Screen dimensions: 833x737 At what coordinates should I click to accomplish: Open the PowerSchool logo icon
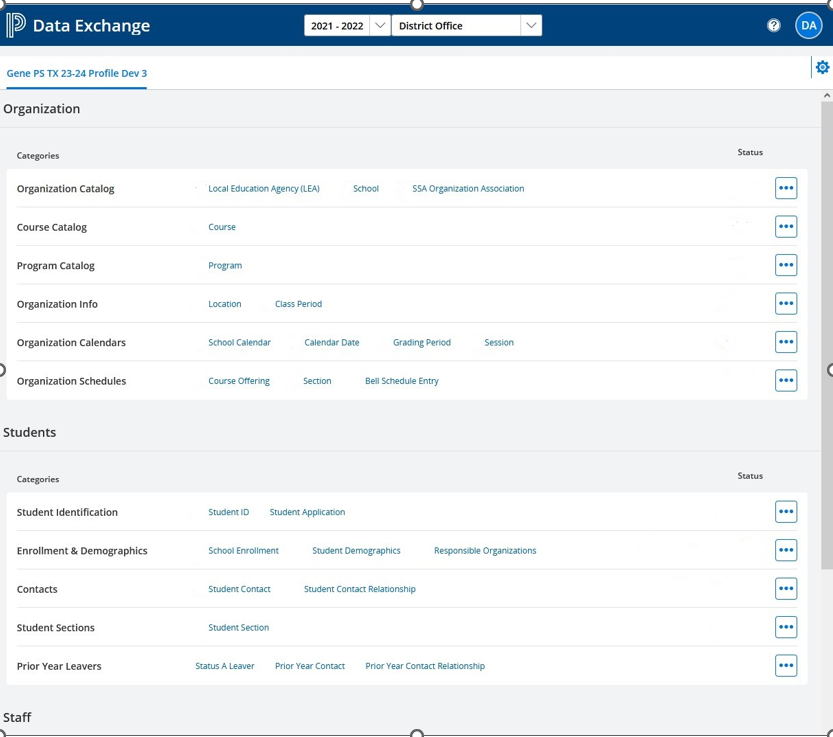[16, 24]
